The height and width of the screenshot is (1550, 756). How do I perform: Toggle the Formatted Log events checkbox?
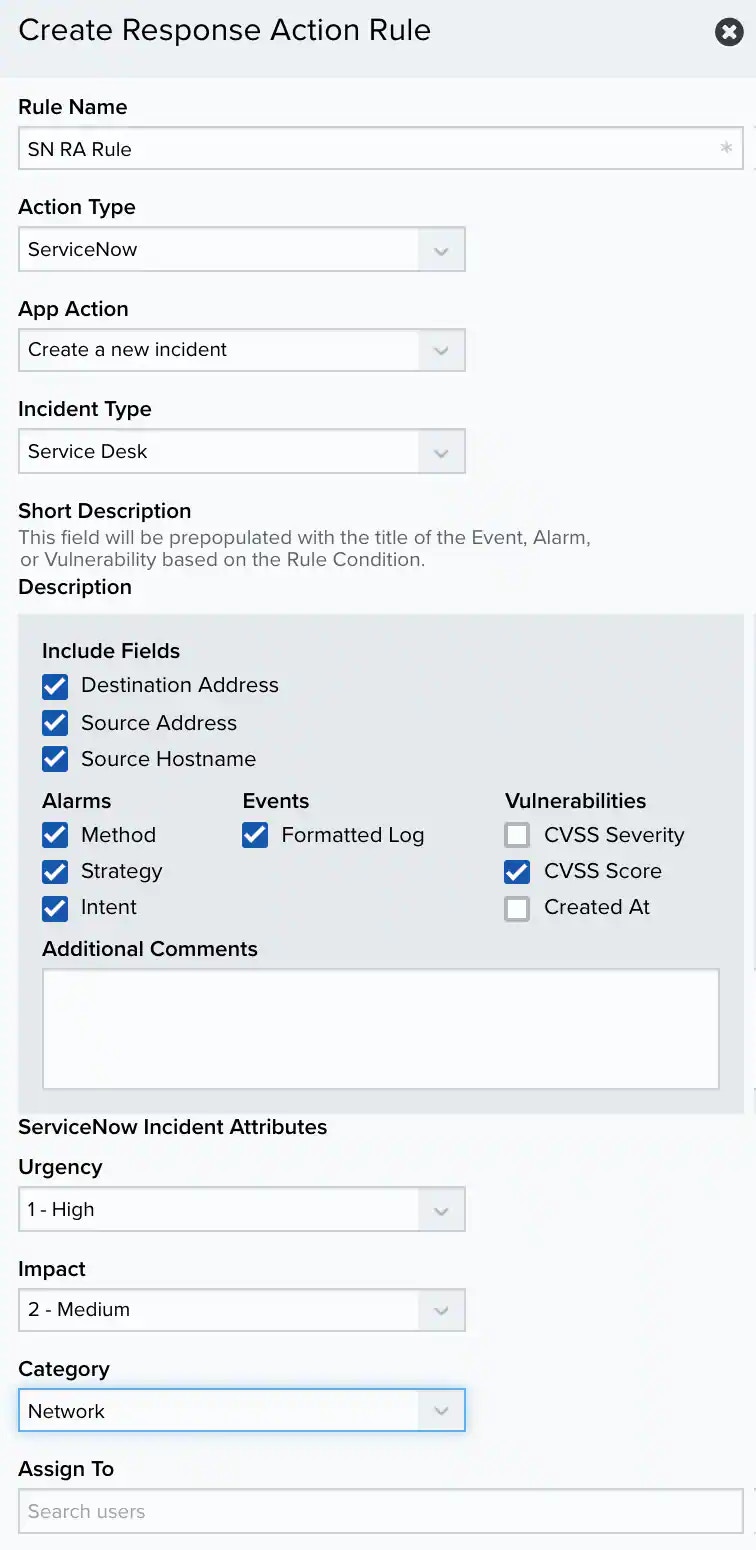point(255,835)
